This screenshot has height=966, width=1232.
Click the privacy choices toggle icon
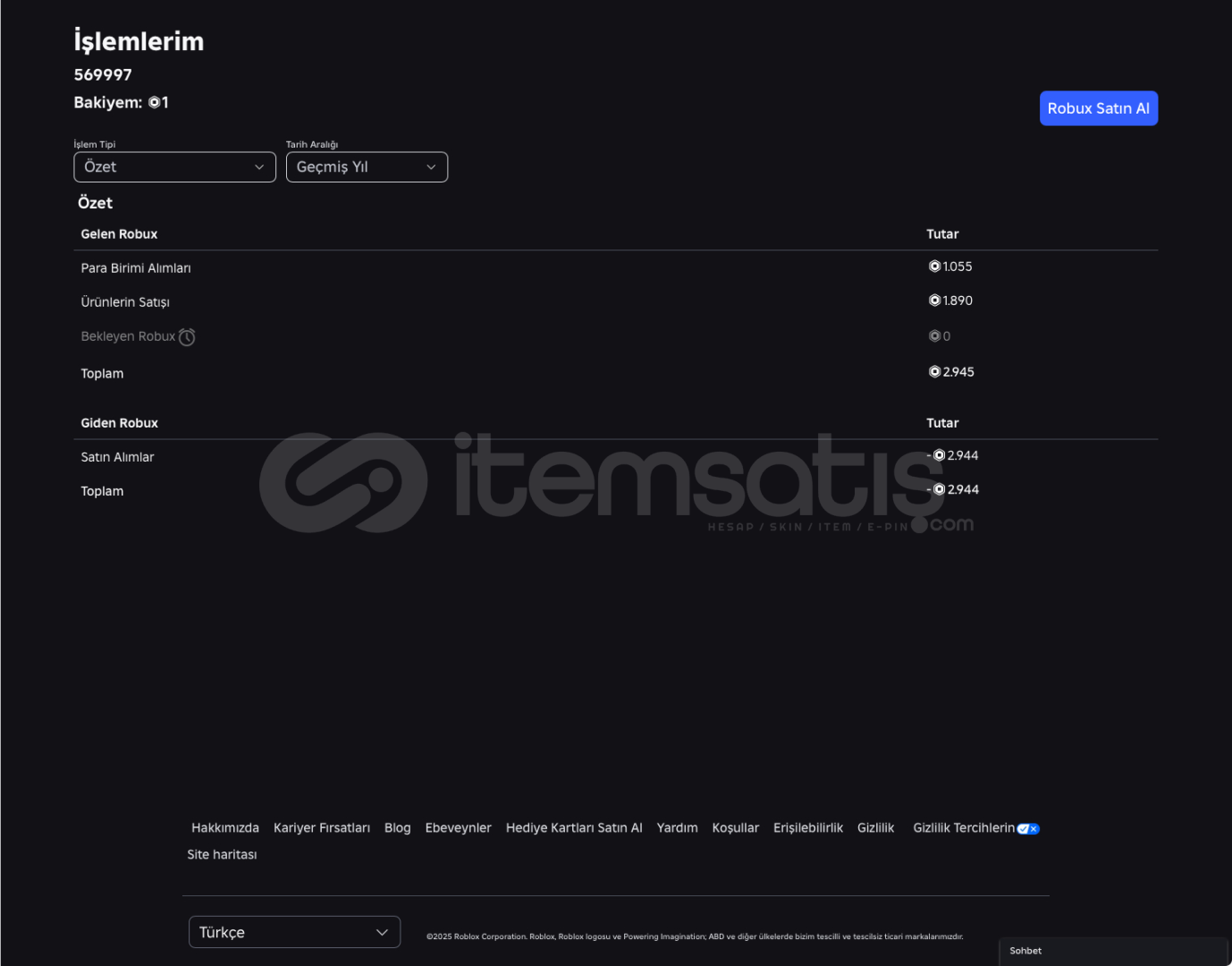tap(1028, 829)
